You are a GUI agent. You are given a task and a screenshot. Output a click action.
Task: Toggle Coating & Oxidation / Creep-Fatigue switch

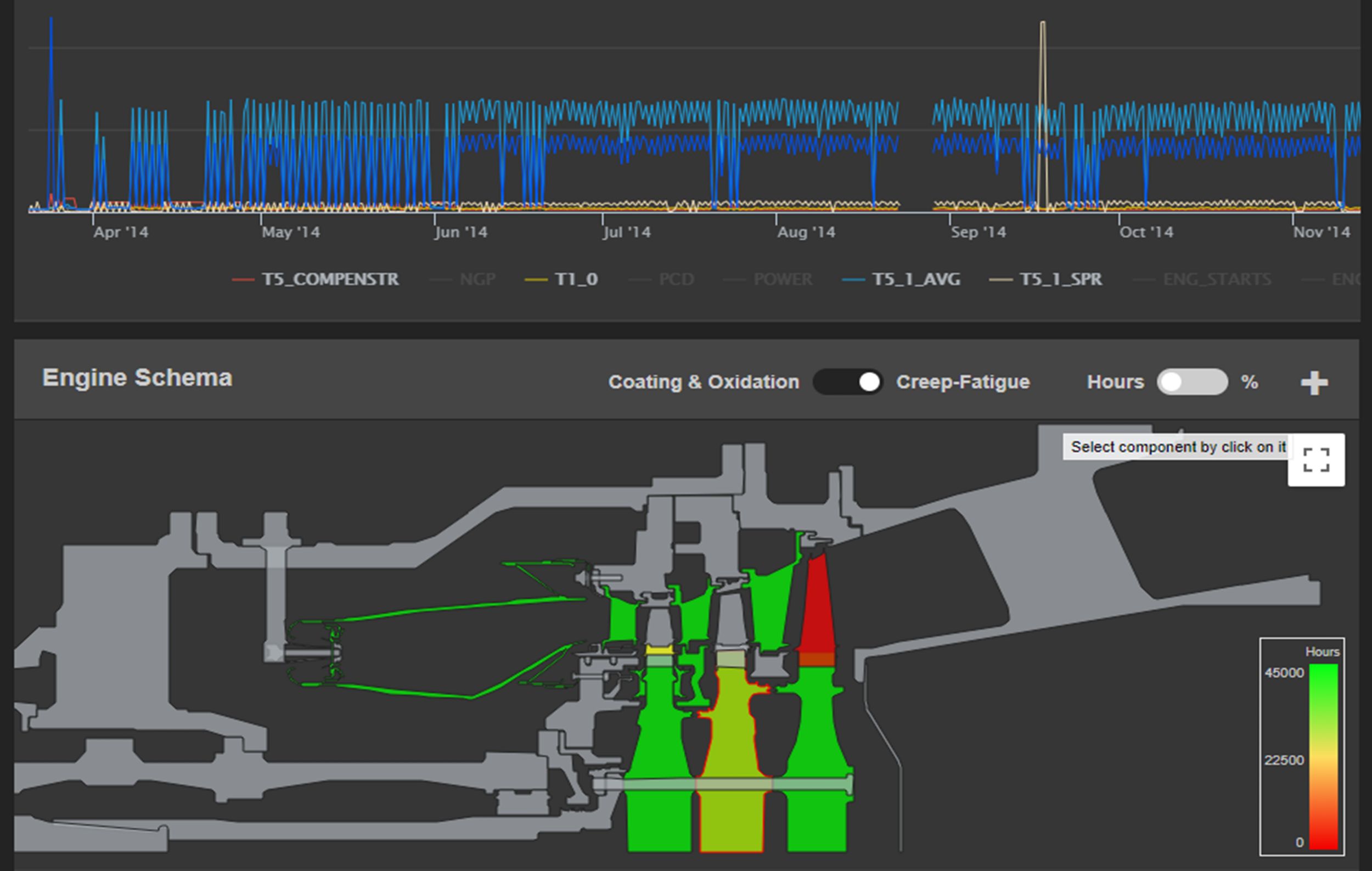click(x=848, y=381)
